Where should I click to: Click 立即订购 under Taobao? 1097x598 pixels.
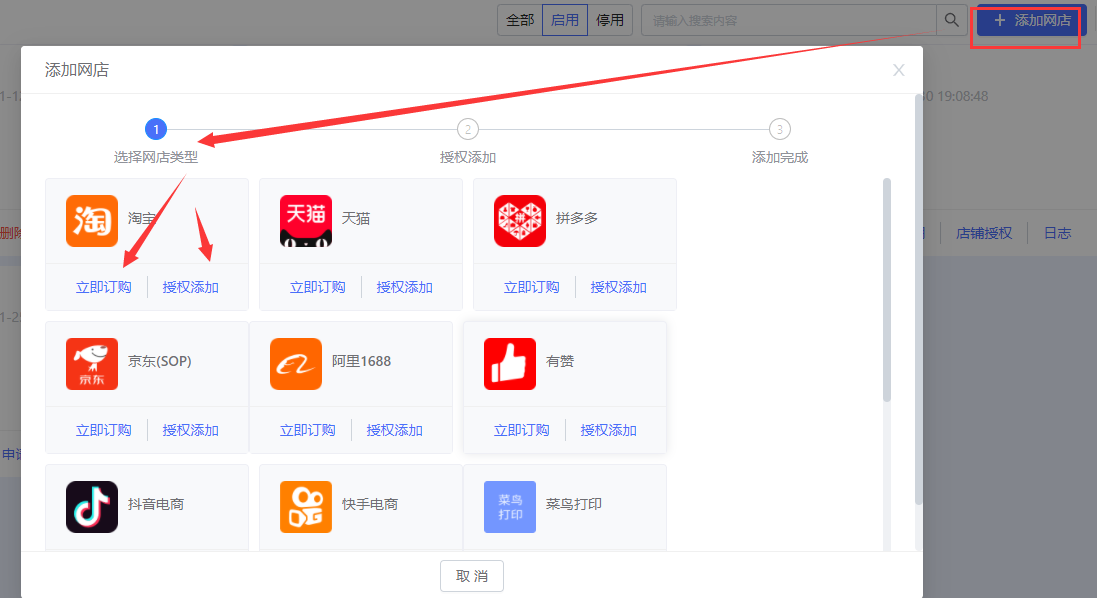(x=104, y=287)
